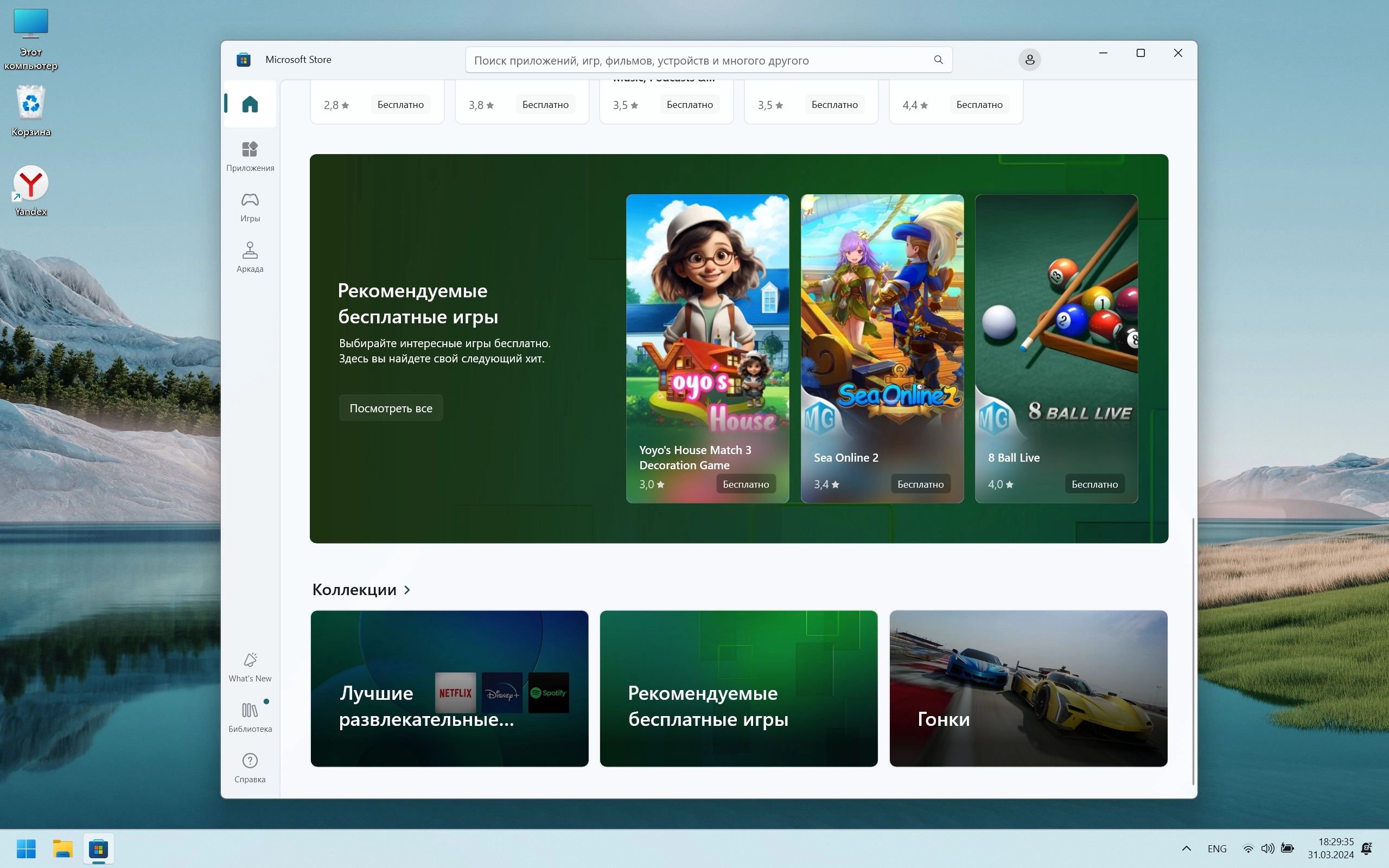Image resolution: width=1389 pixels, height=868 pixels.
Task: Open the Библиотека page
Action: [x=250, y=717]
